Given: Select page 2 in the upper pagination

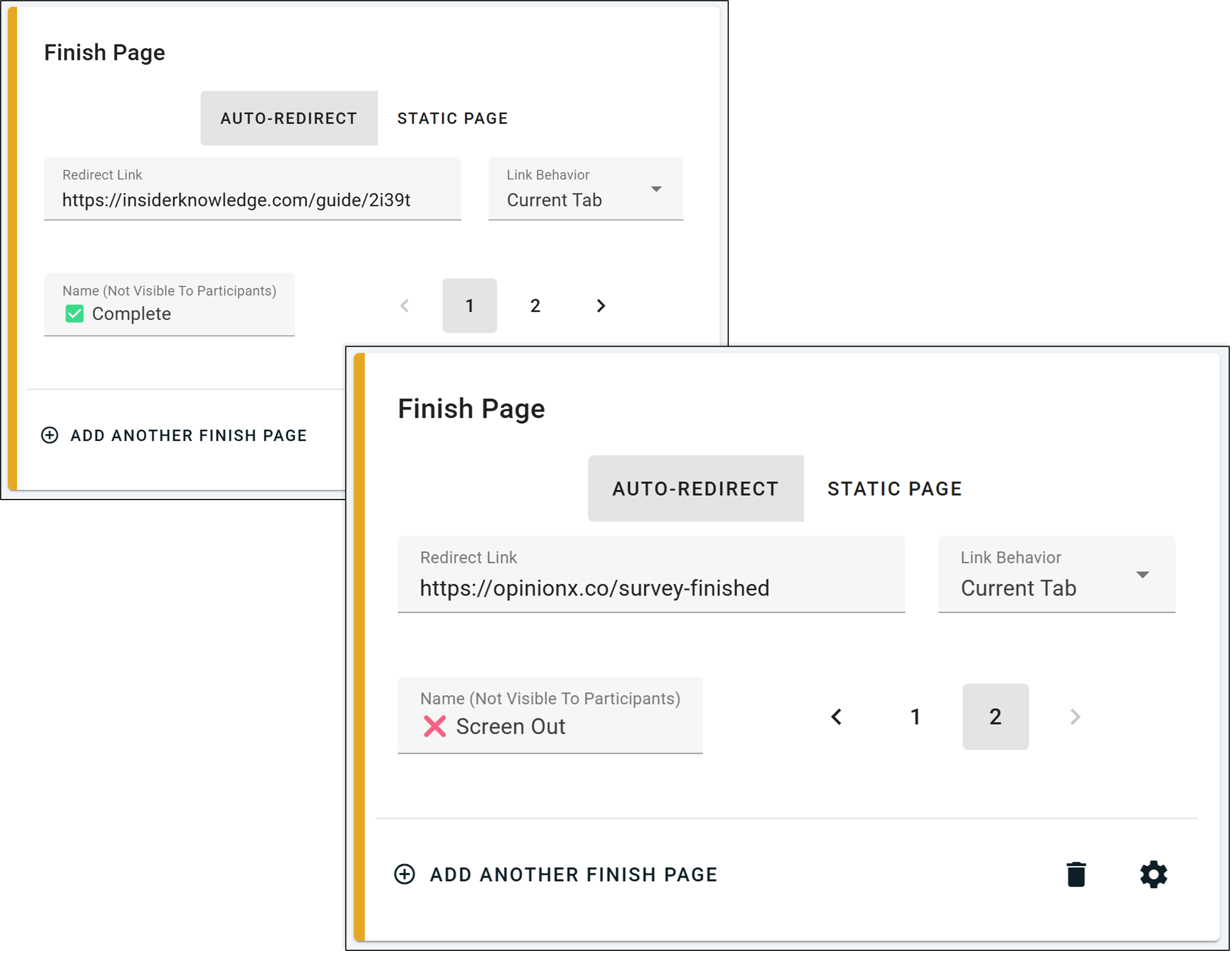Looking at the screenshot, I should point(535,306).
